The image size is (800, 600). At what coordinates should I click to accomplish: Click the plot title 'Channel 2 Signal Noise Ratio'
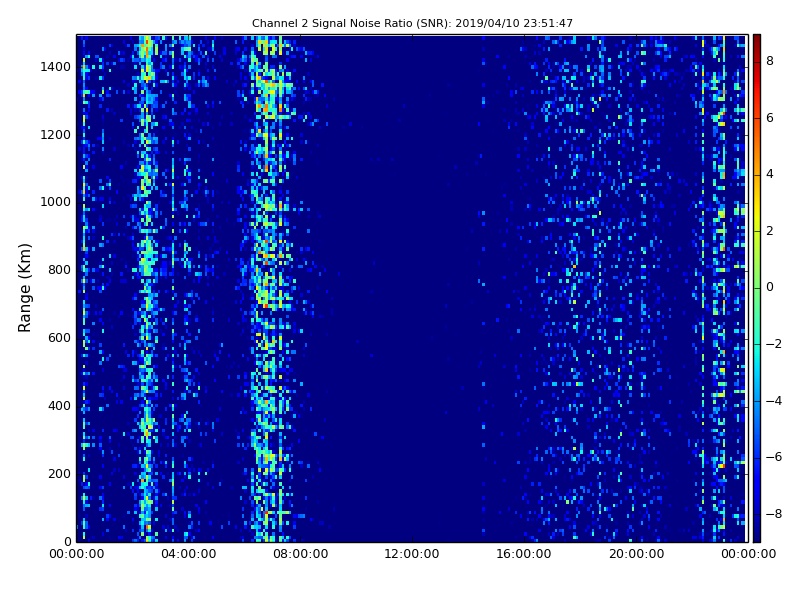coord(412,23)
